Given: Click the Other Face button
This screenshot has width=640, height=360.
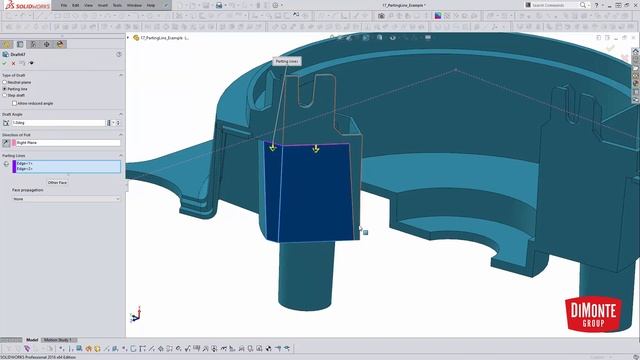Looking at the screenshot, I should coord(58,182).
